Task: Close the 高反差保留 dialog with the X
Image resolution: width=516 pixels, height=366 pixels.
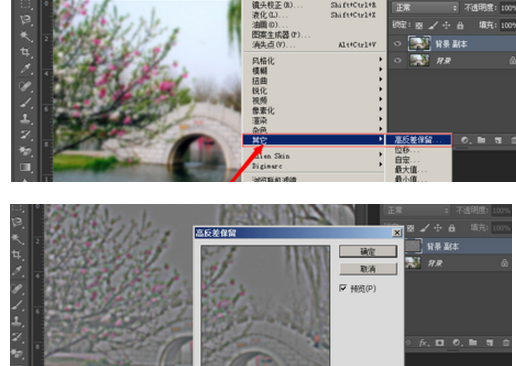Action: click(x=397, y=232)
